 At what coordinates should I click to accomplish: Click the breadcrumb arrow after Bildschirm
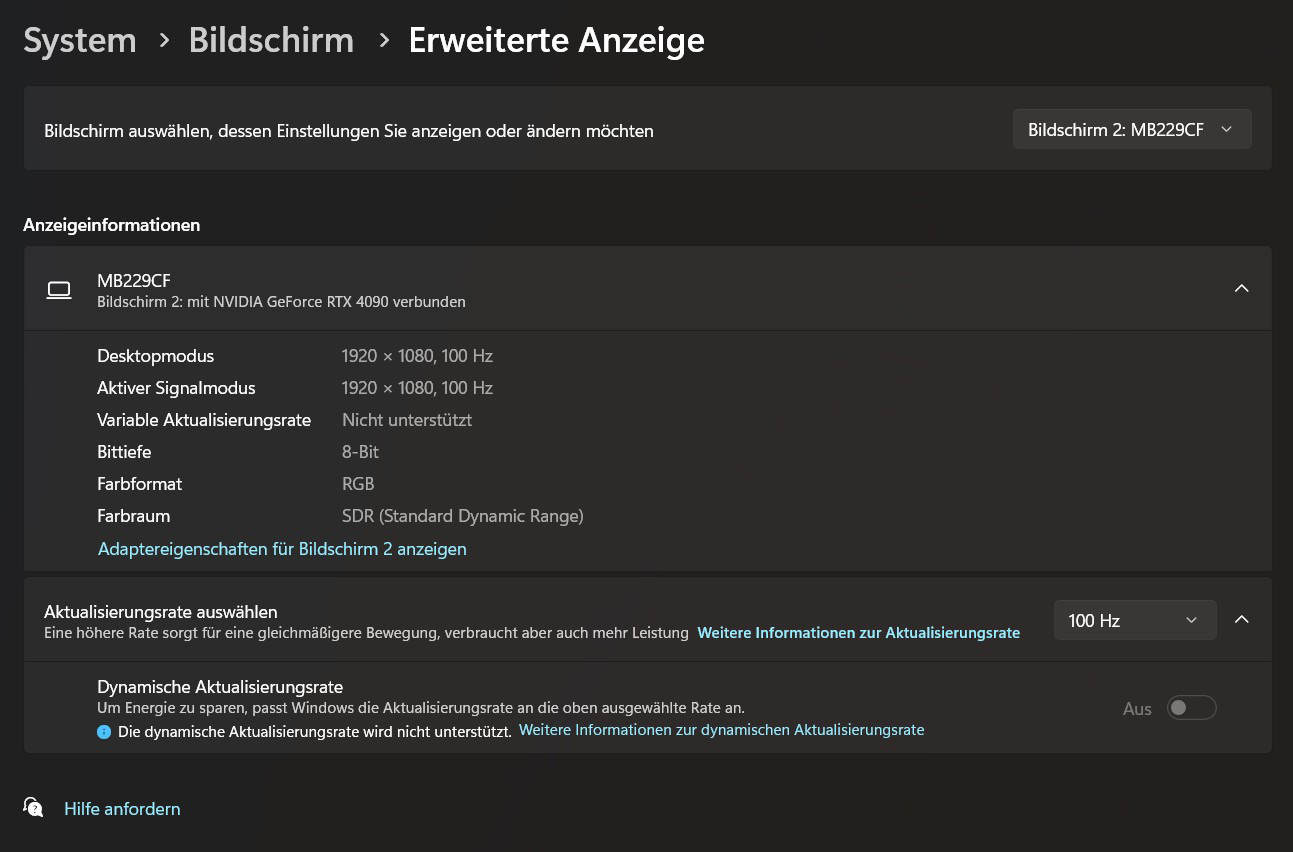point(383,40)
